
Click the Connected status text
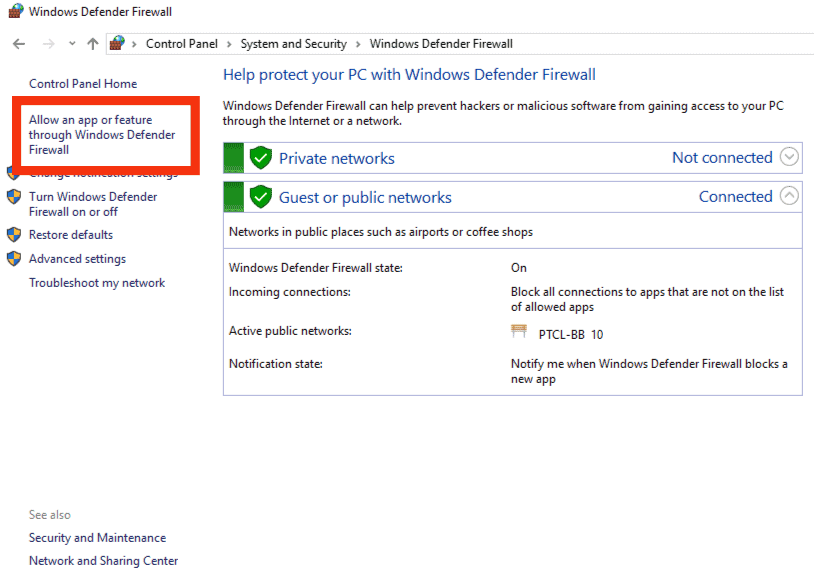736,196
